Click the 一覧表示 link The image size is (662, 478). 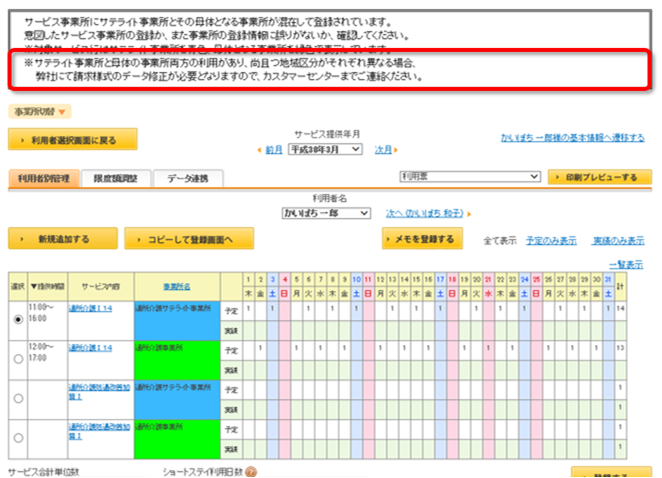(x=626, y=265)
